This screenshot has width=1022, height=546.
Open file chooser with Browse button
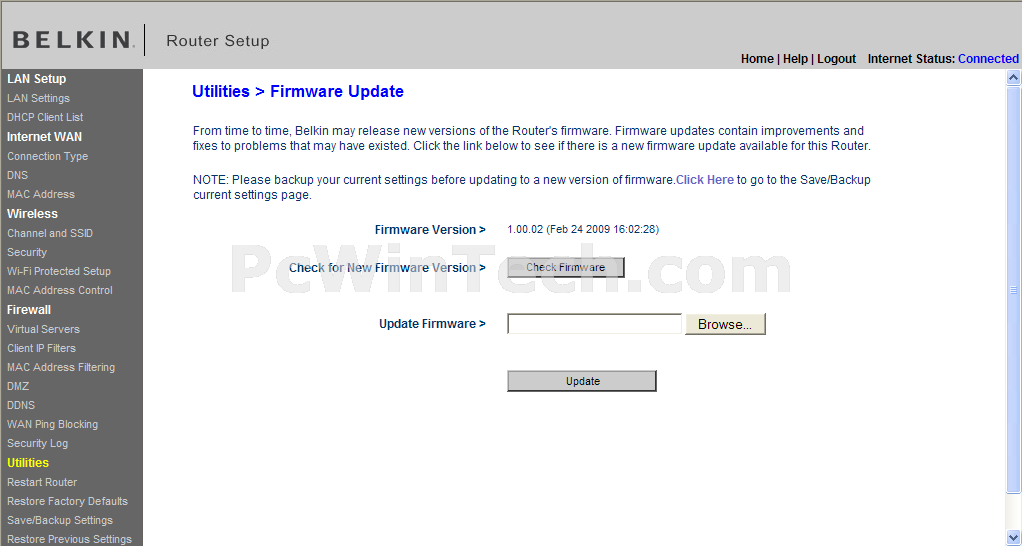click(x=725, y=324)
